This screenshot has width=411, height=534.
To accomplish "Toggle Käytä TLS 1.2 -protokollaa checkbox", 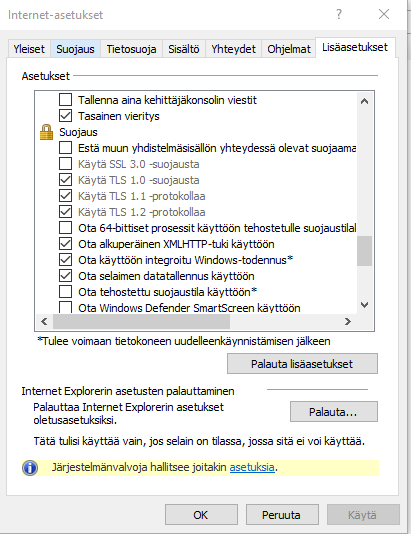I will 65,212.
